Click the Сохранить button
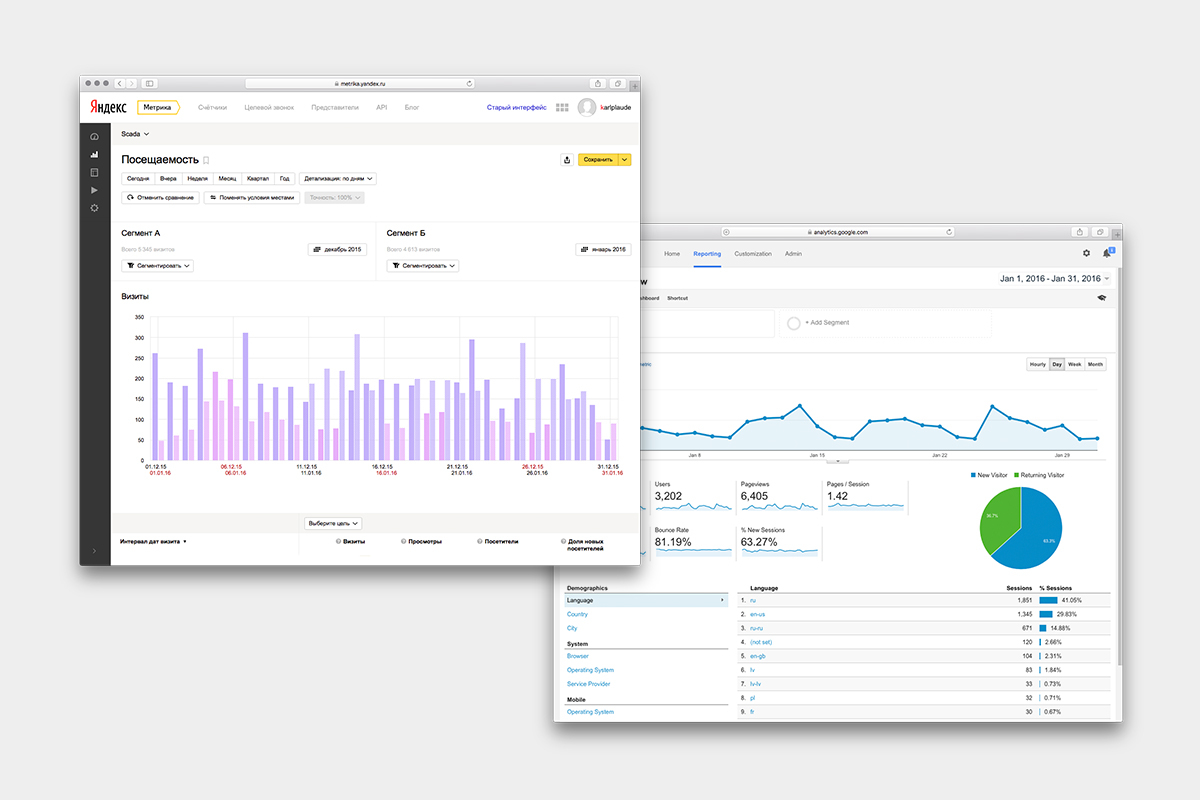Image resolution: width=1200 pixels, height=800 pixels. [x=598, y=159]
